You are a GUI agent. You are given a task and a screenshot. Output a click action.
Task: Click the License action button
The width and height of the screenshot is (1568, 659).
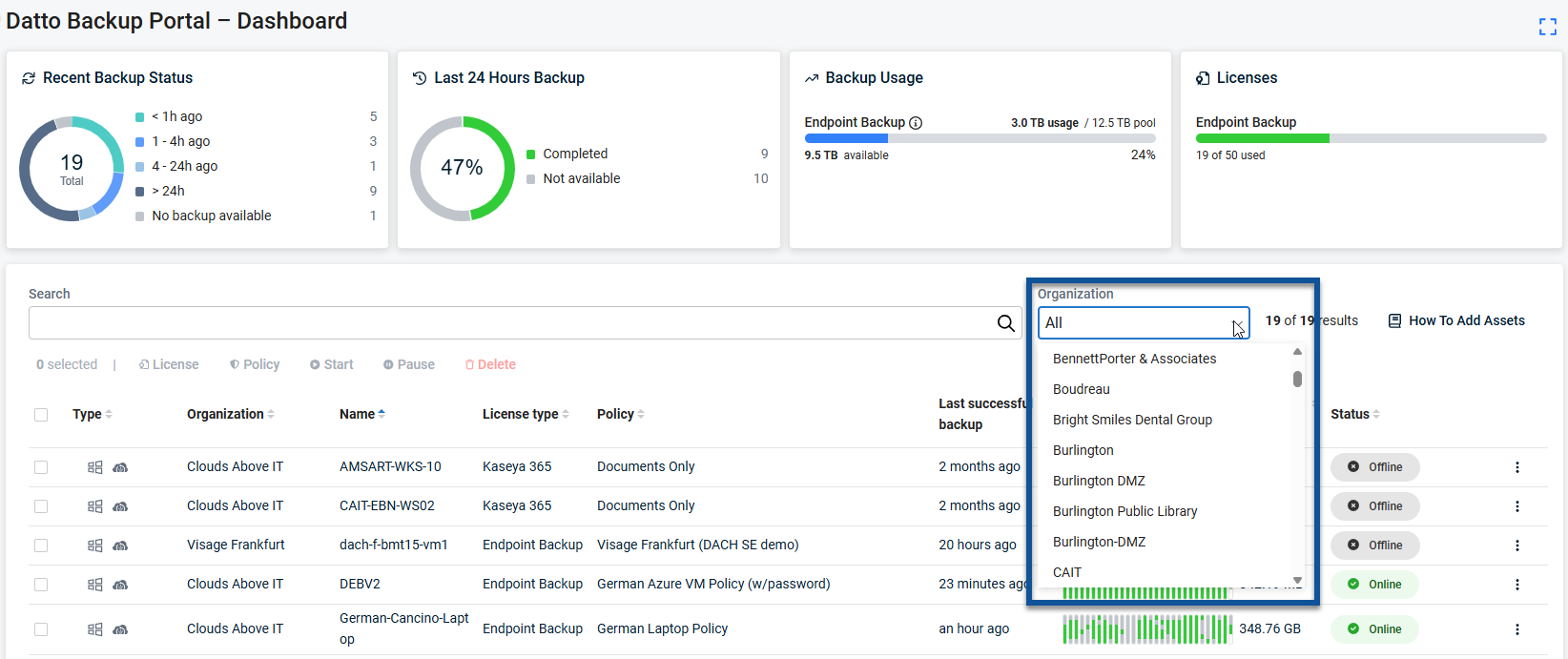(169, 364)
